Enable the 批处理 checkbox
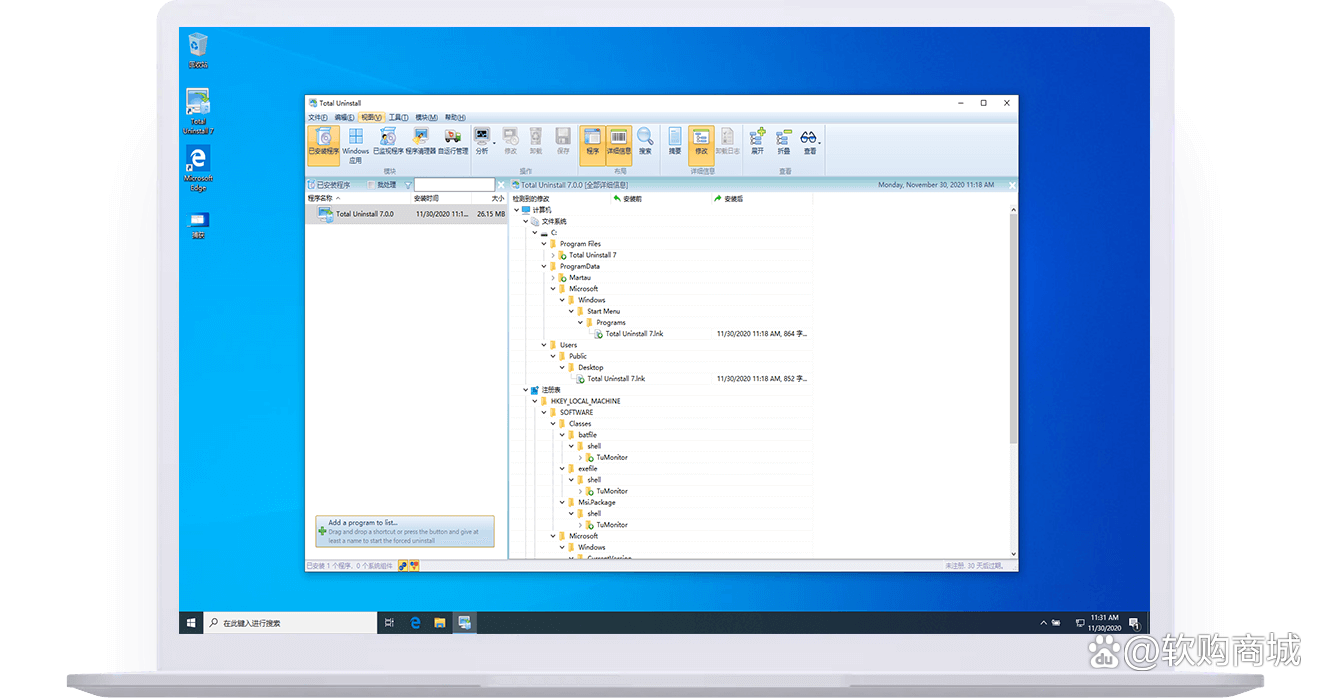This screenshot has height=698, width=1328. tap(371, 185)
